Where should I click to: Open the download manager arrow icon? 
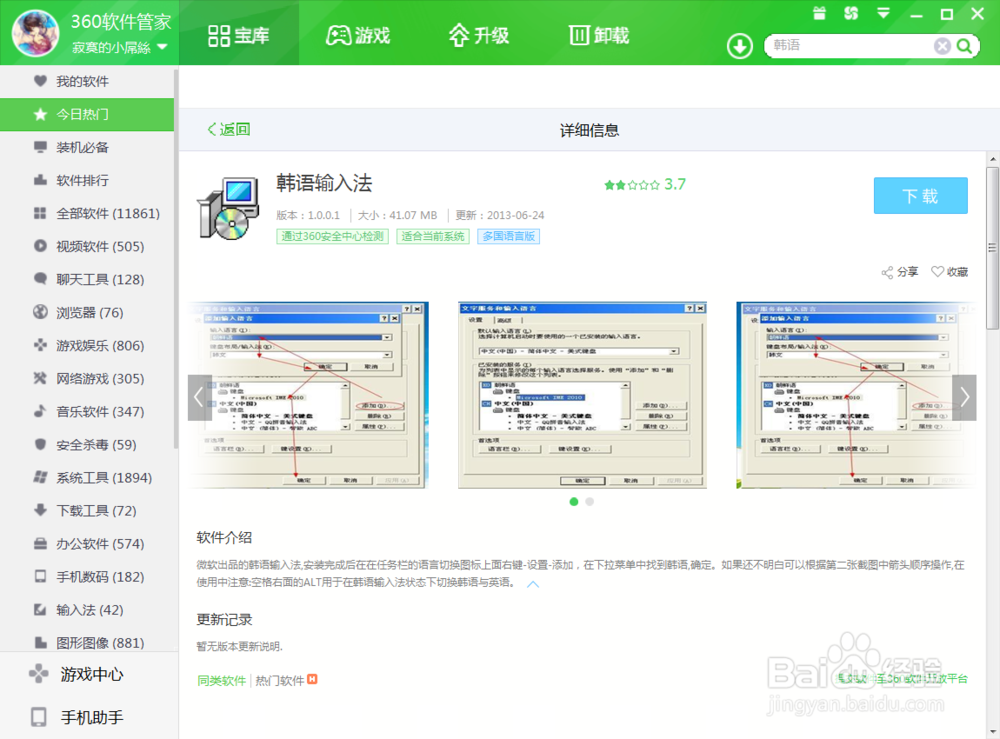click(740, 46)
